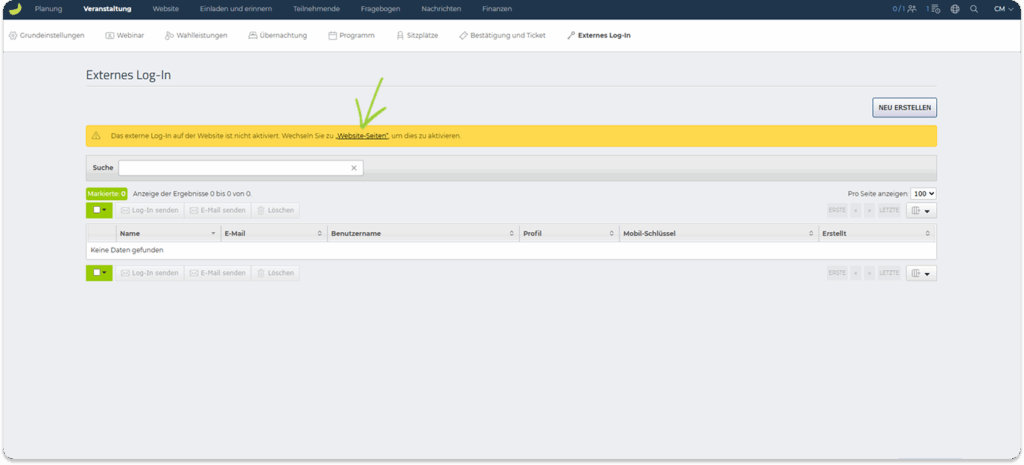Click the globe language icon in header
Screen dimensions: 1024x465
click(x=955, y=9)
